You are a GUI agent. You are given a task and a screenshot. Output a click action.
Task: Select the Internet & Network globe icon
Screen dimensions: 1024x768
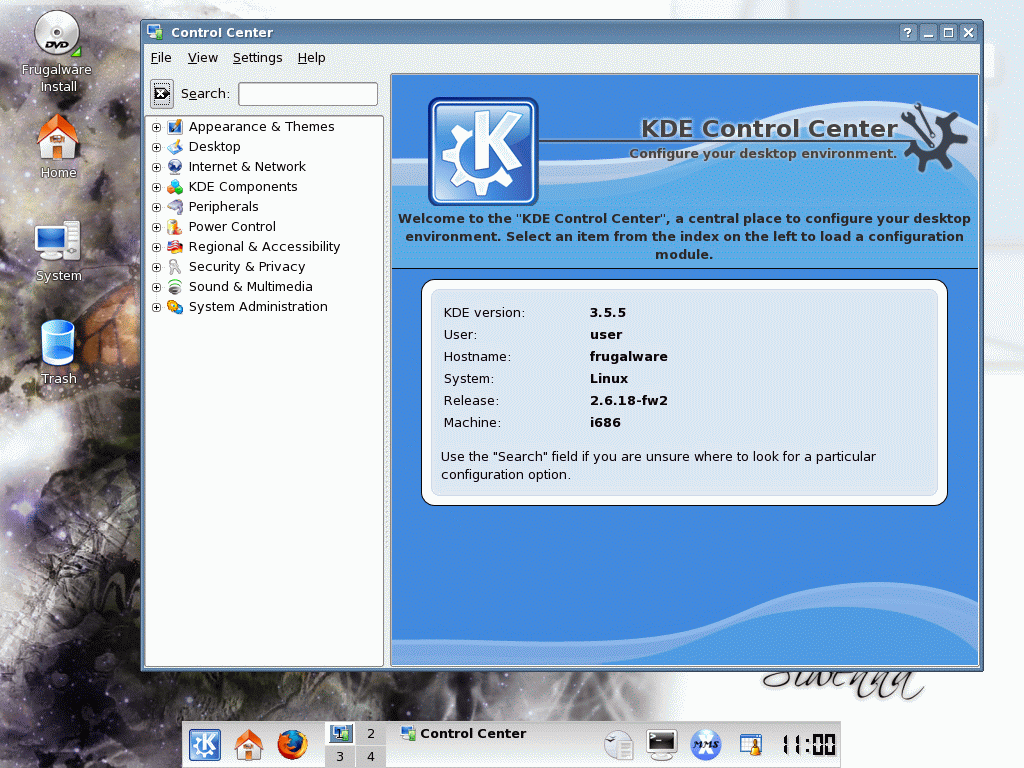point(175,167)
